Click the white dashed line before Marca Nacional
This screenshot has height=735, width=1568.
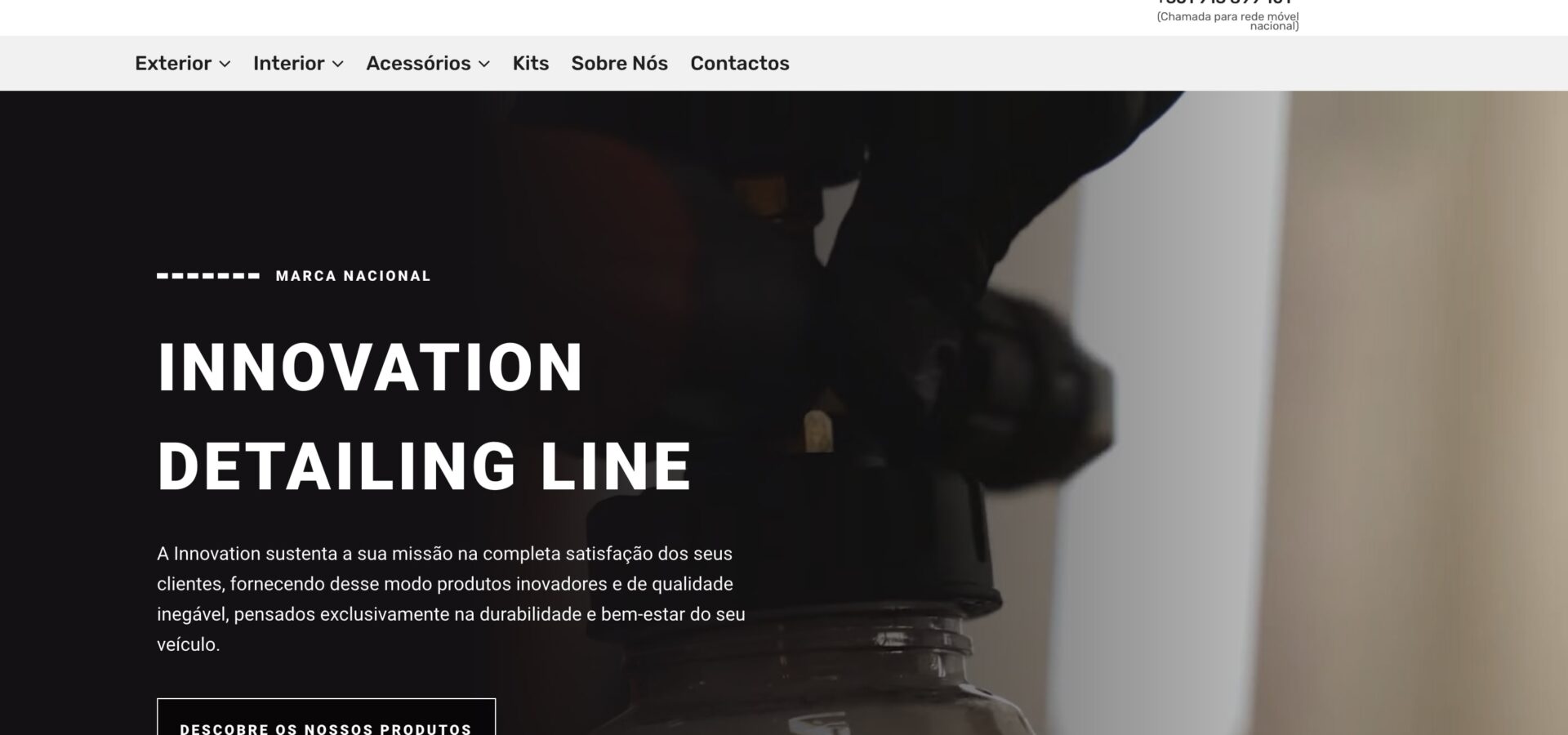(208, 276)
